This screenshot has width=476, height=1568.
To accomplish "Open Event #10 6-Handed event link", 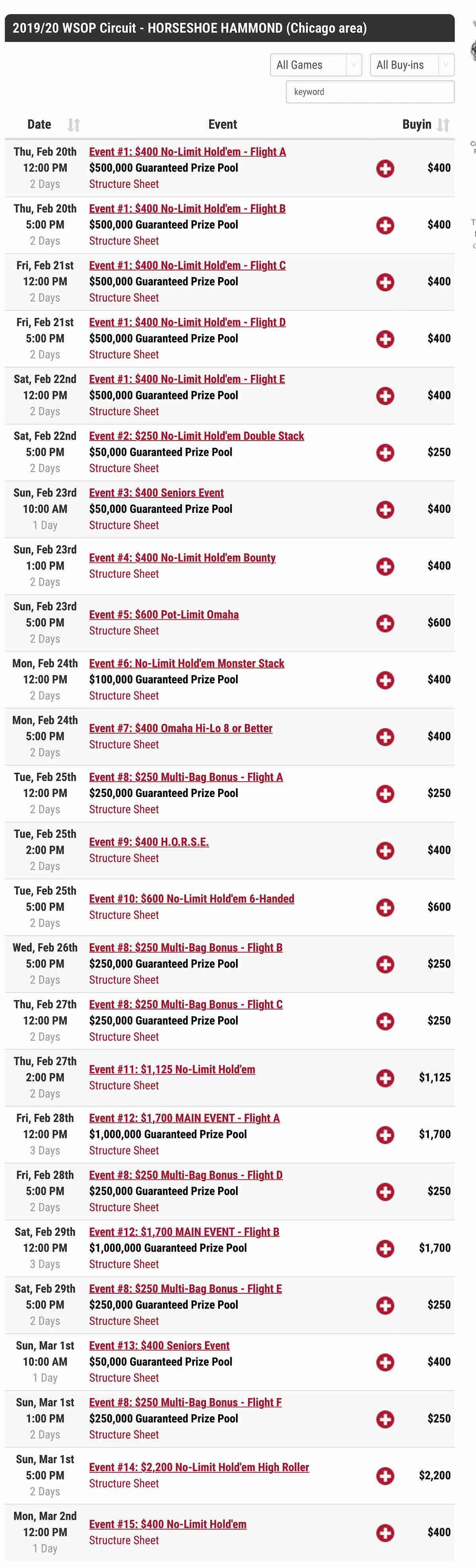I will (192, 898).
